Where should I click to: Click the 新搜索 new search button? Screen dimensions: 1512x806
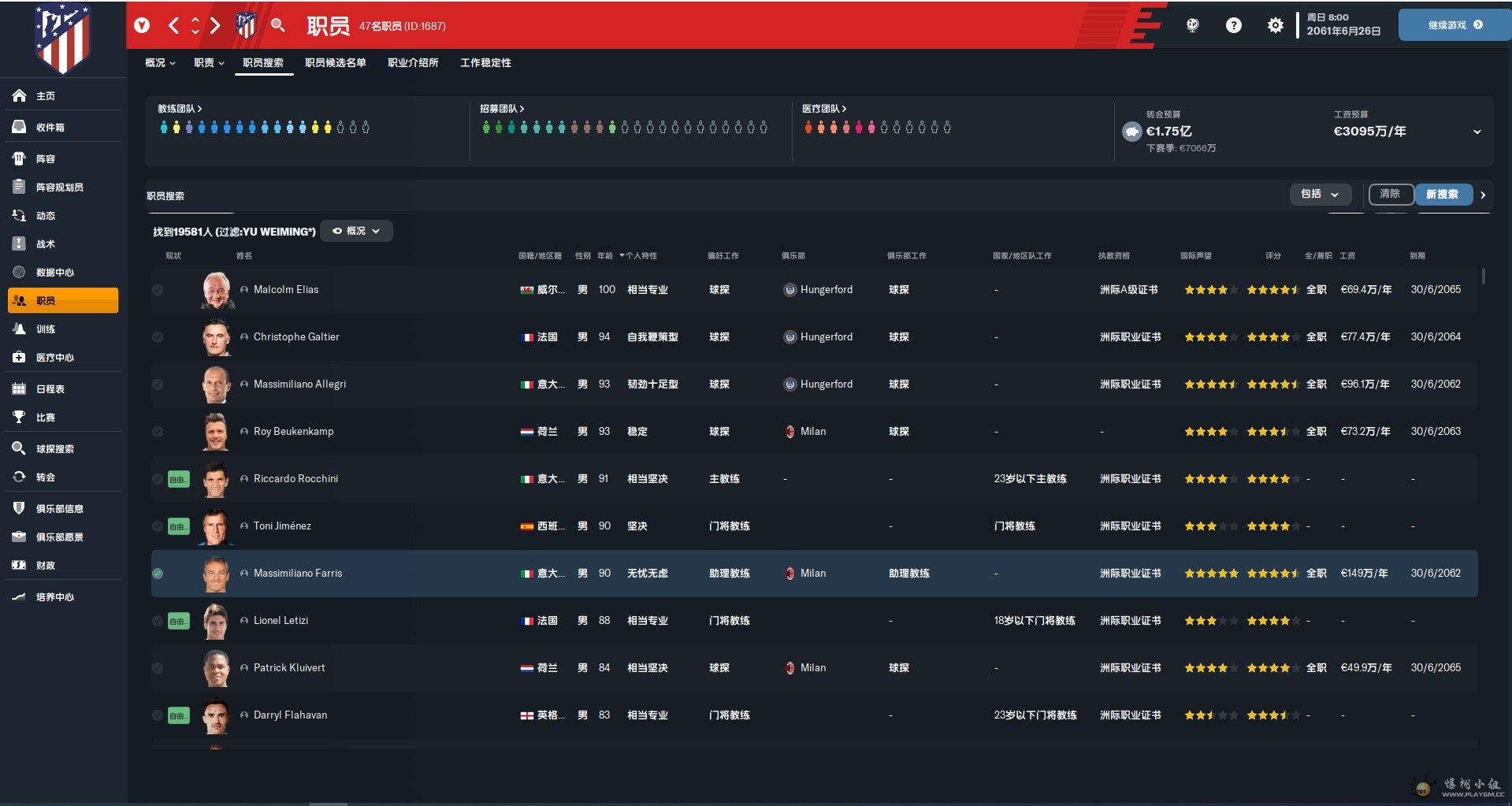[x=1443, y=194]
